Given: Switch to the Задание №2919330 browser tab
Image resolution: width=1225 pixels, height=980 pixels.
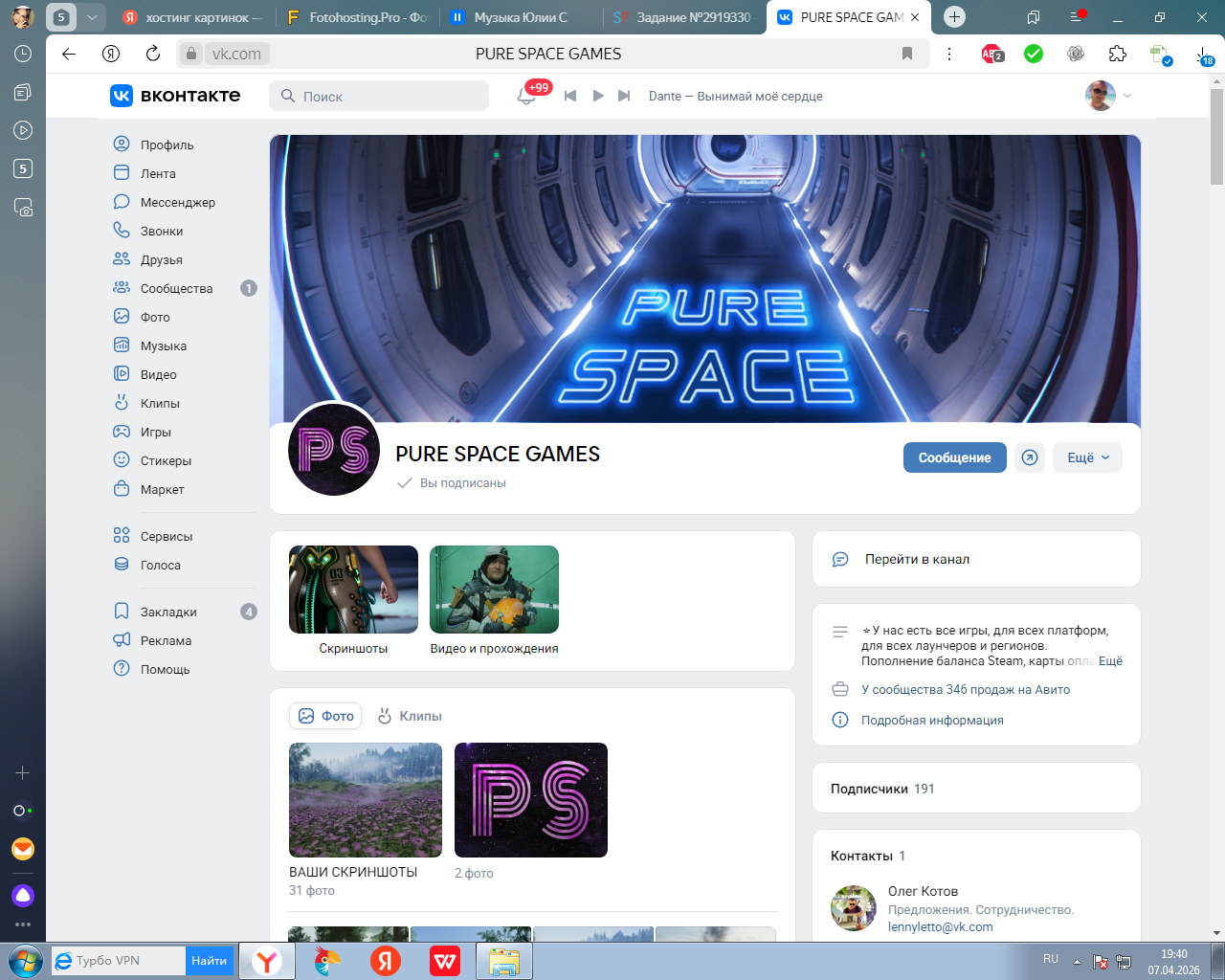Looking at the screenshot, I should coord(685,17).
